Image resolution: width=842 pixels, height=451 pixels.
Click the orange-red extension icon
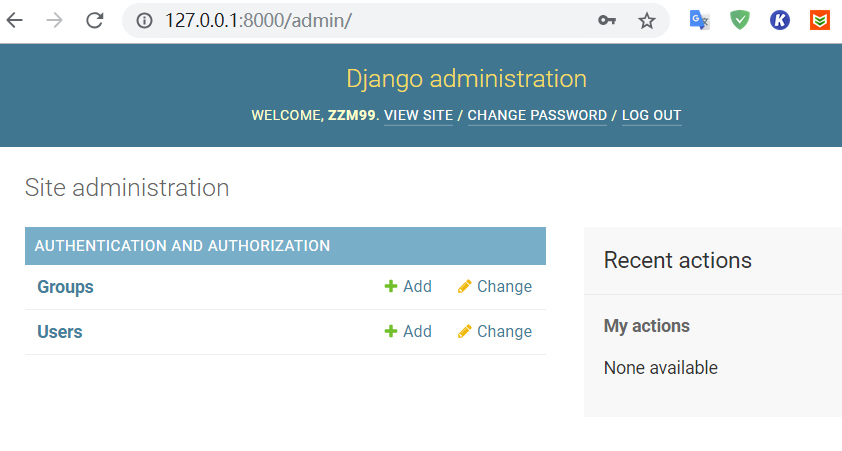click(820, 20)
